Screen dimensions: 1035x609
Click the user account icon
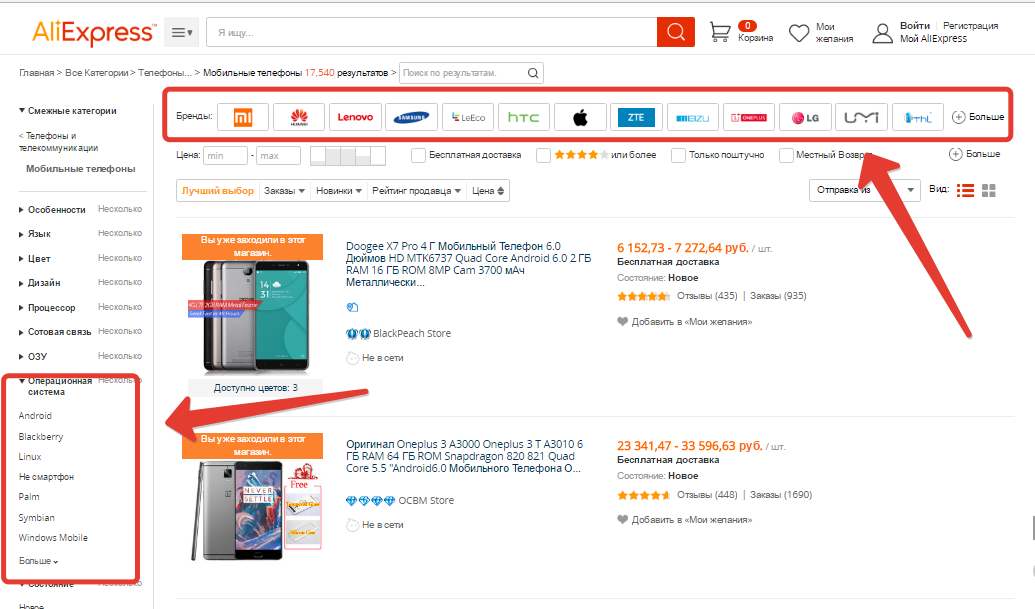pos(883,33)
